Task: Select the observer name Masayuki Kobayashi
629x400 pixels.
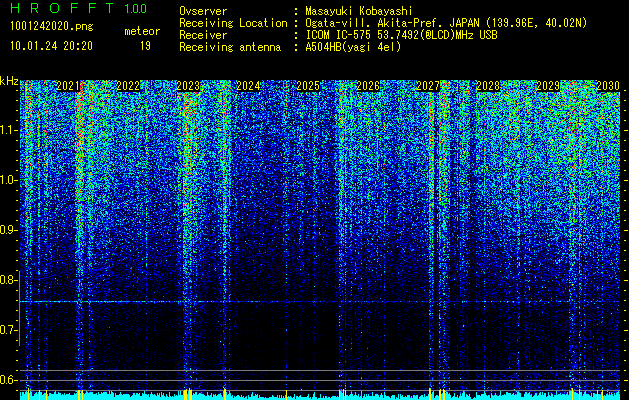Action: tap(359, 11)
